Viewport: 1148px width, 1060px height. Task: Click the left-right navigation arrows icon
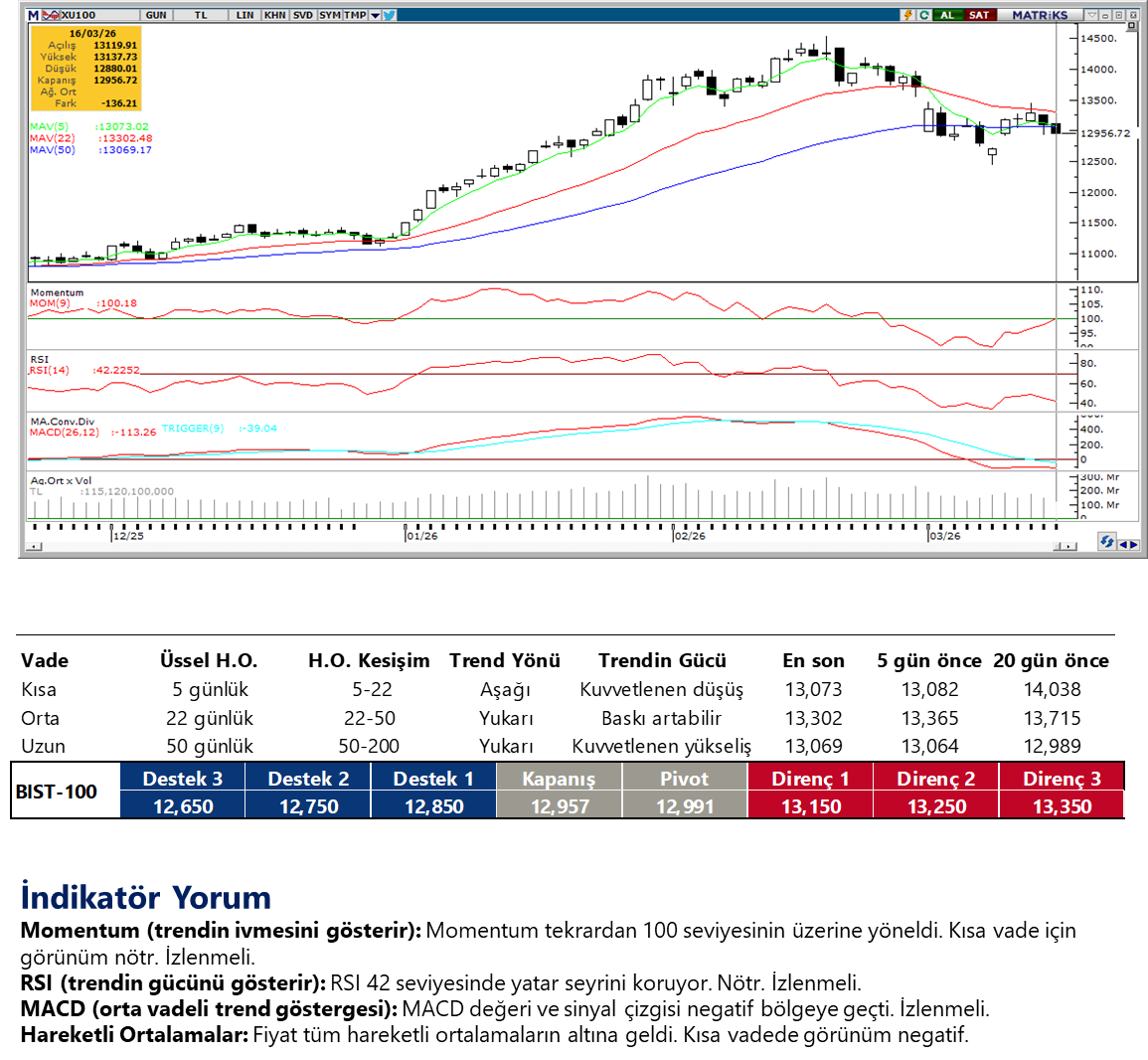pos(1128,544)
